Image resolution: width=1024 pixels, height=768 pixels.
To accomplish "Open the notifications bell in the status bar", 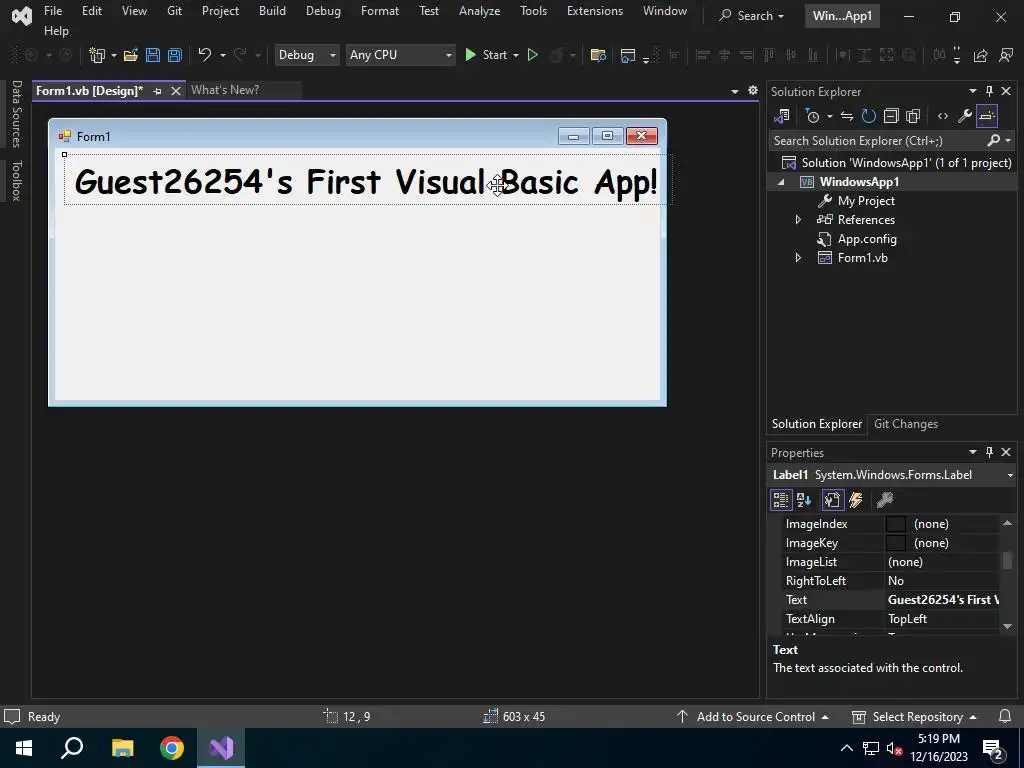I will [x=1005, y=716].
